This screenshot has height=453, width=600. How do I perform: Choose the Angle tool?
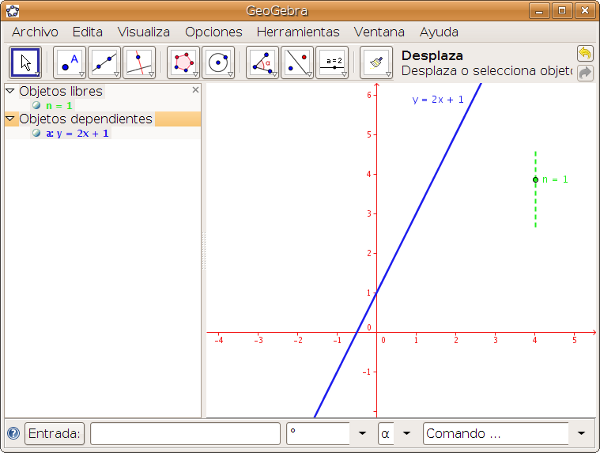click(x=263, y=62)
